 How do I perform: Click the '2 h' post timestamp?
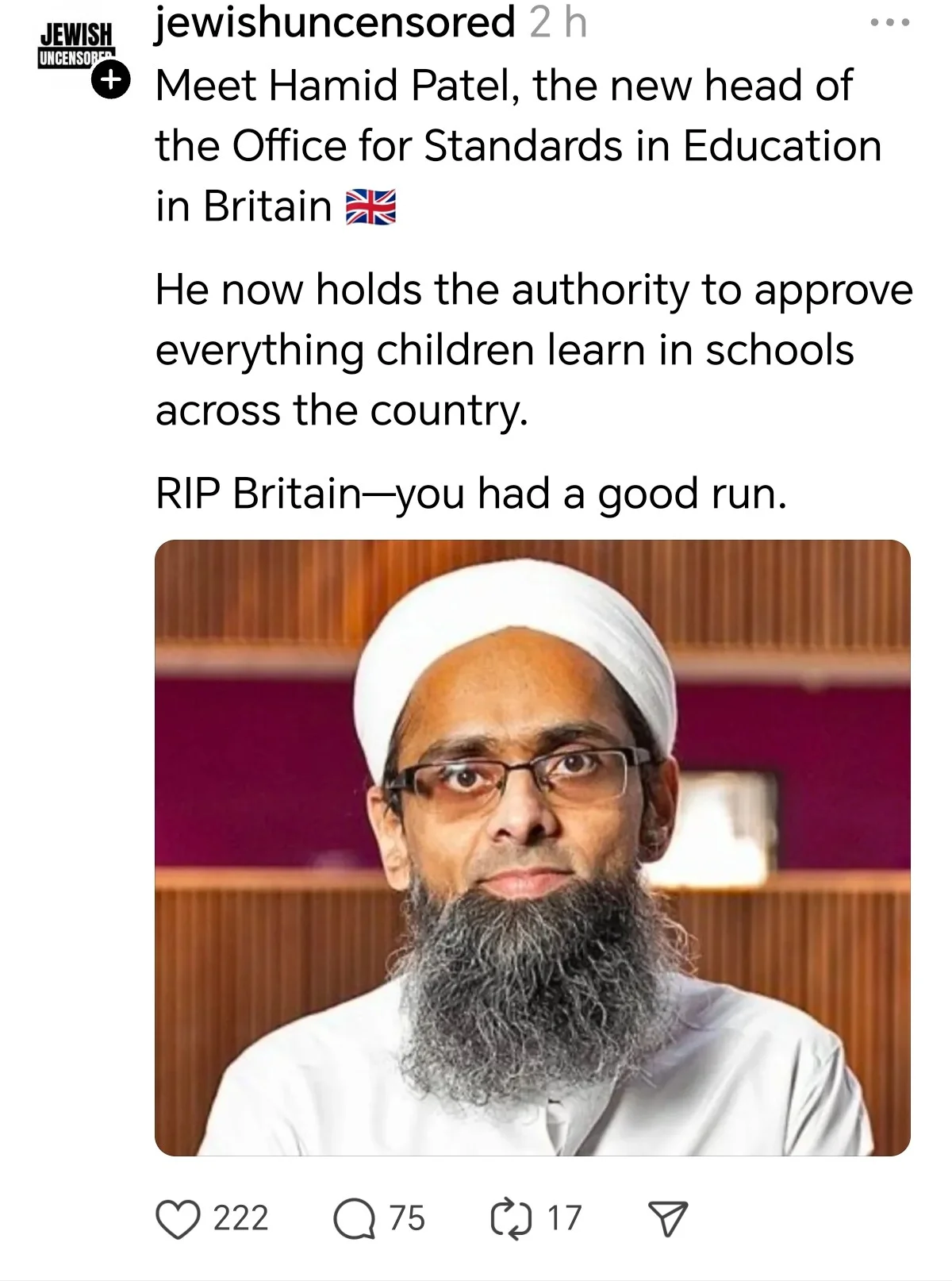coord(558,22)
